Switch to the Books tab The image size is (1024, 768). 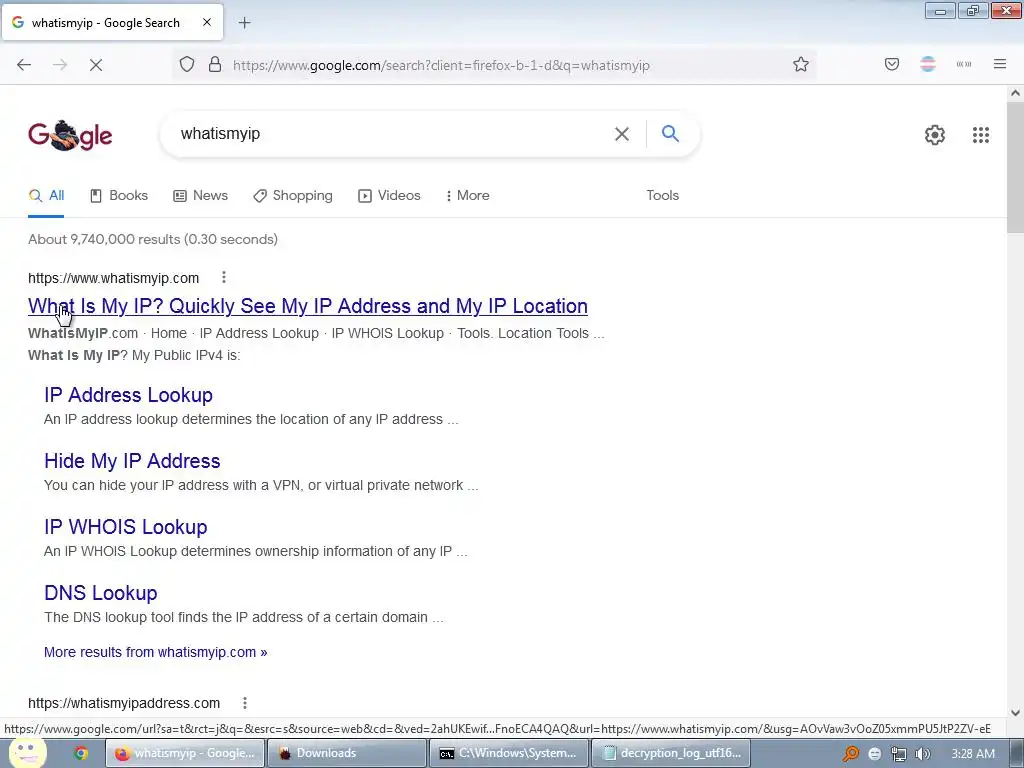pyautogui.click(x=119, y=195)
